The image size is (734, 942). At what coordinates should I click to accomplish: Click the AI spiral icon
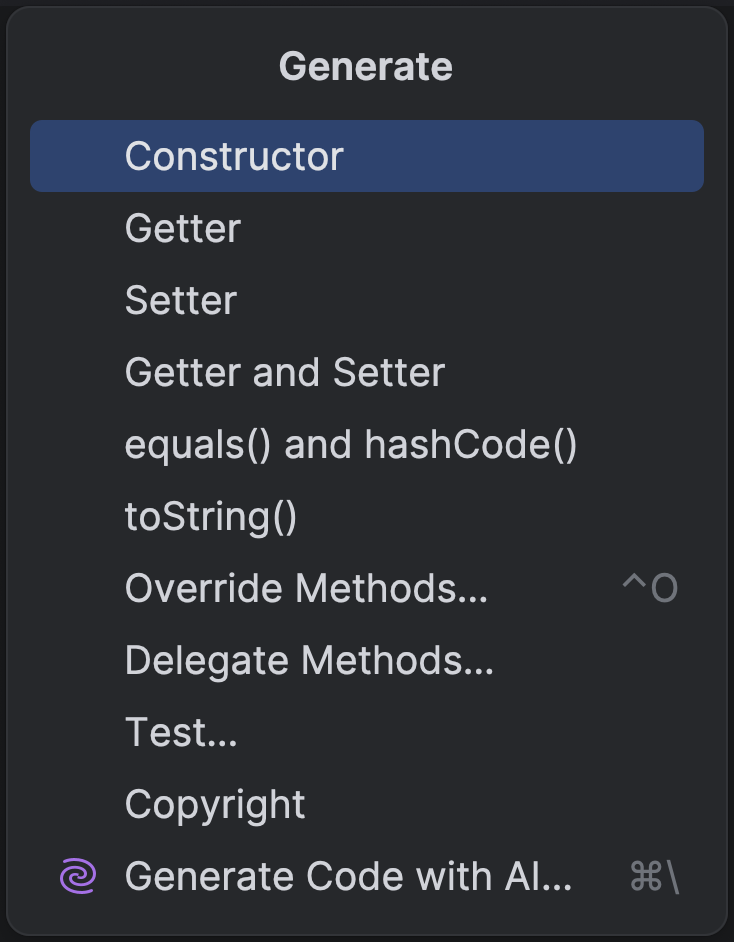[x=78, y=877]
